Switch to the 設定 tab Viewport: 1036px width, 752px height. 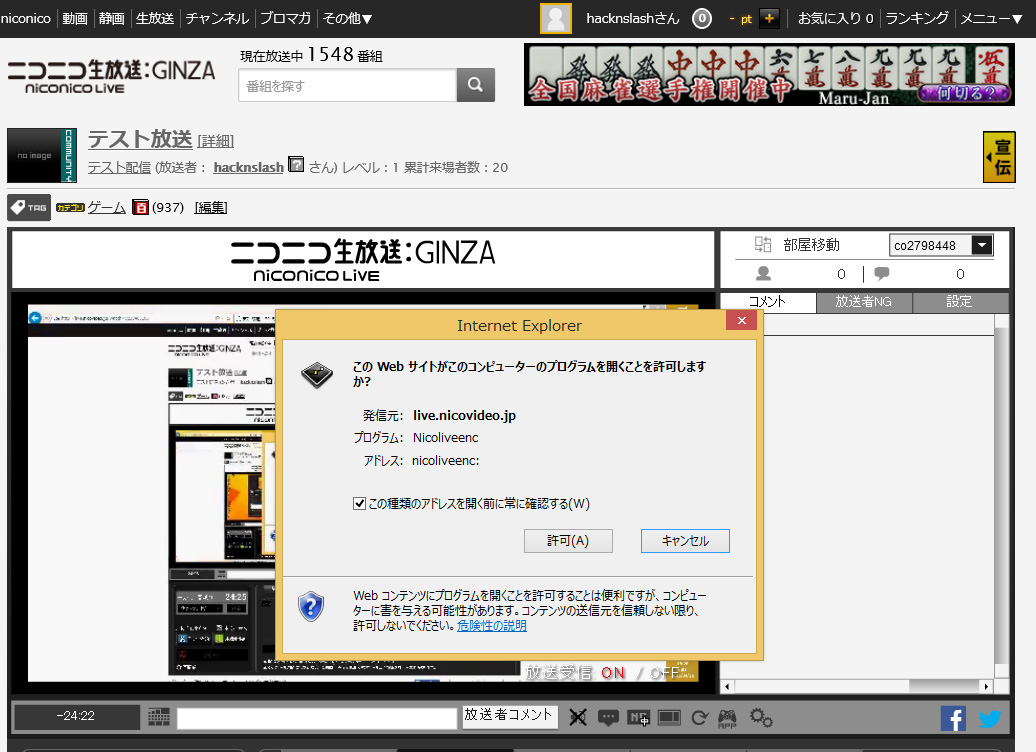pos(960,302)
